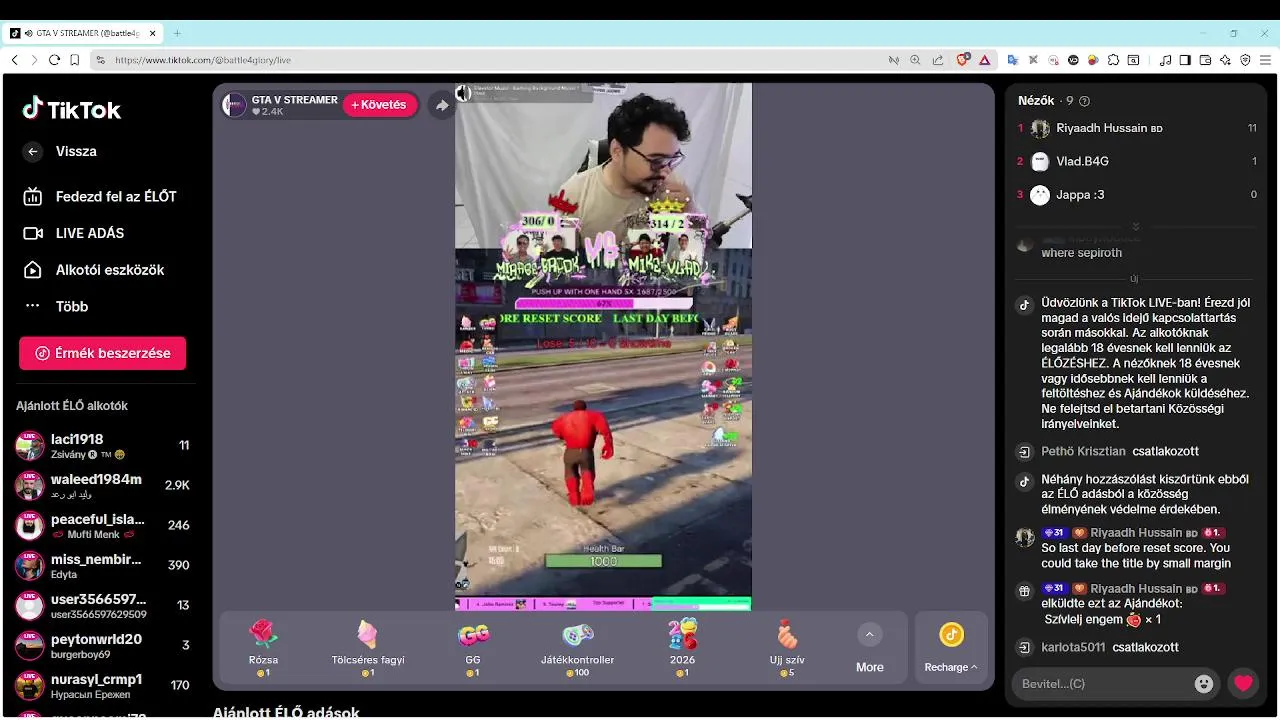Send the Tölcséres fagyi gift
The height and width of the screenshot is (720, 1280).
click(x=368, y=648)
